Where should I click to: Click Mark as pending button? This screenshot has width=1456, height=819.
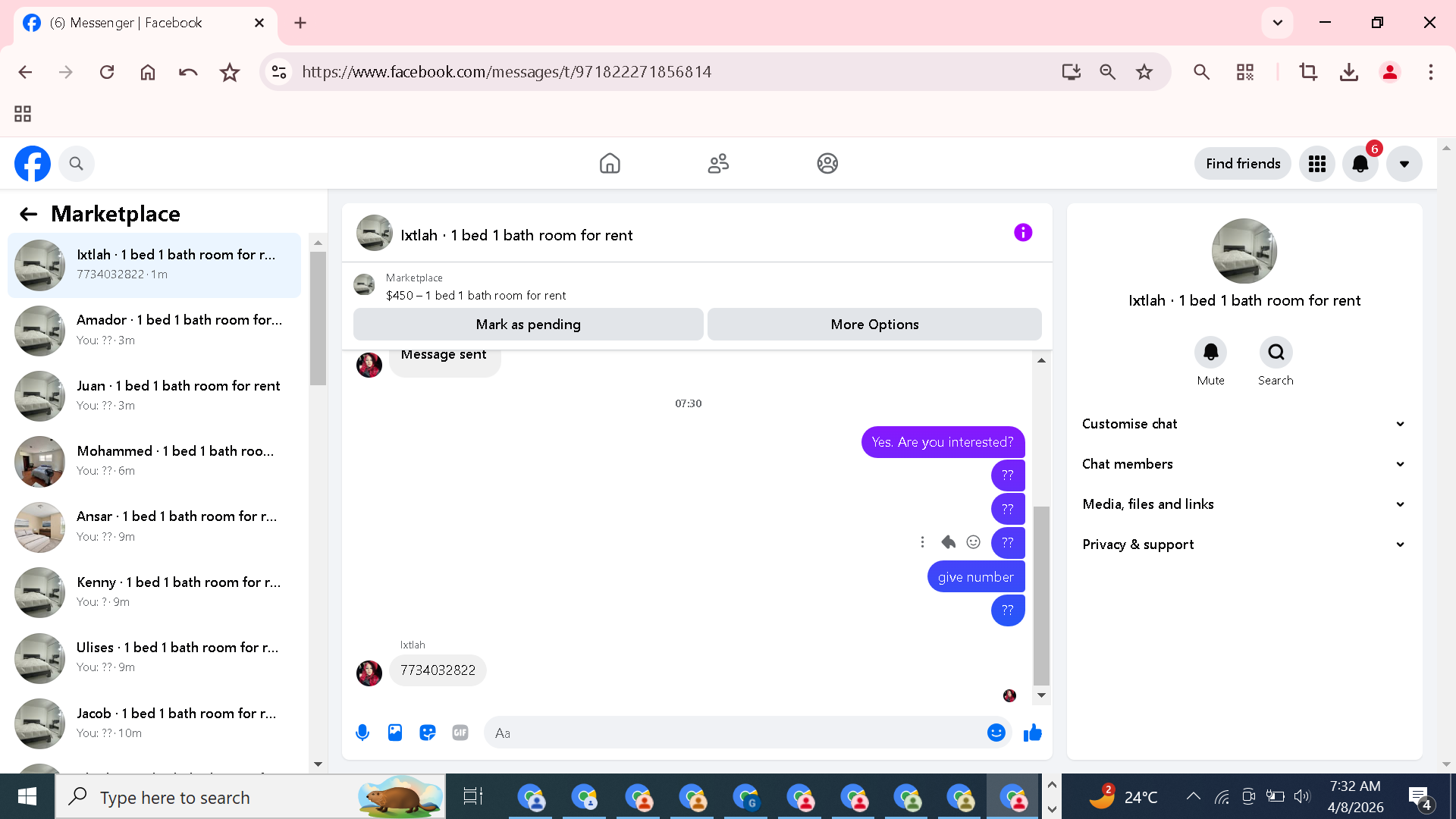[528, 325]
